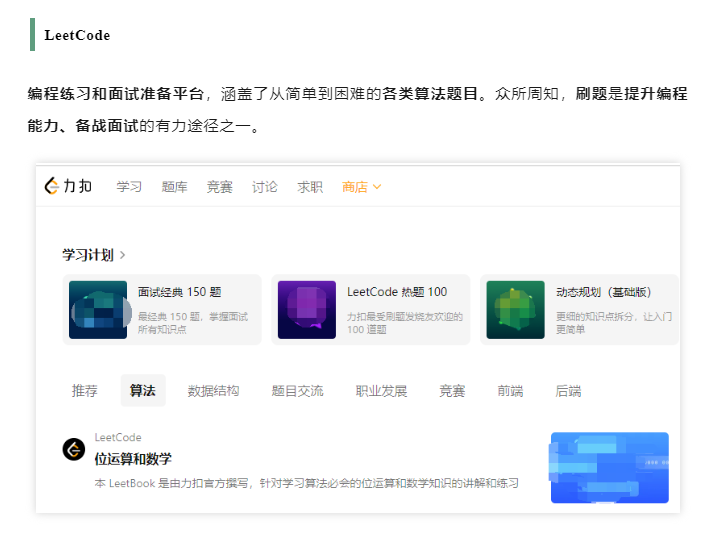
Task: Open LeetCode 热题 100 plan title
Action: pos(397,292)
